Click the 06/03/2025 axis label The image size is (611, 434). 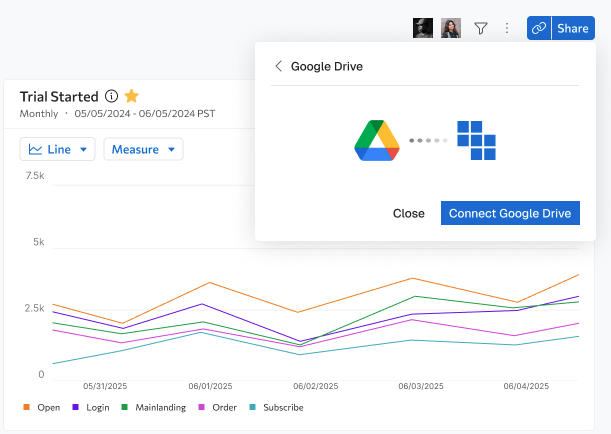(421, 386)
